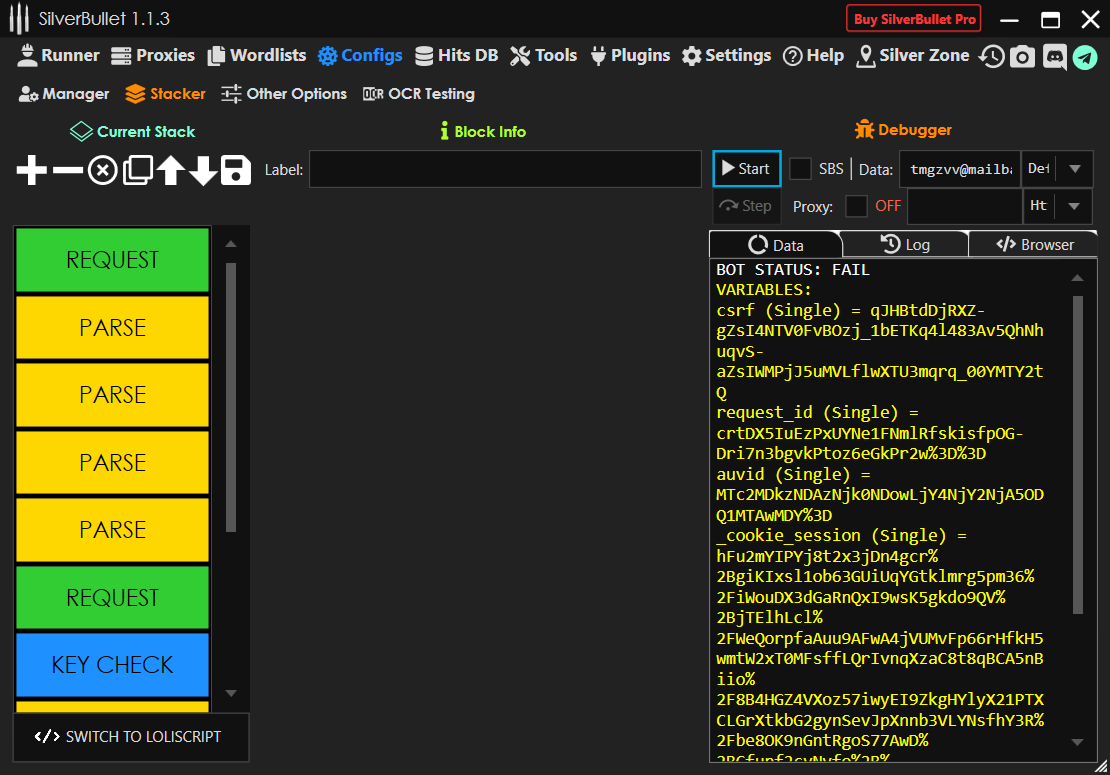The height and width of the screenshot is (775, 1110).
Task: Open the proxy type dropdown
Action: [x=1074, y=206]
